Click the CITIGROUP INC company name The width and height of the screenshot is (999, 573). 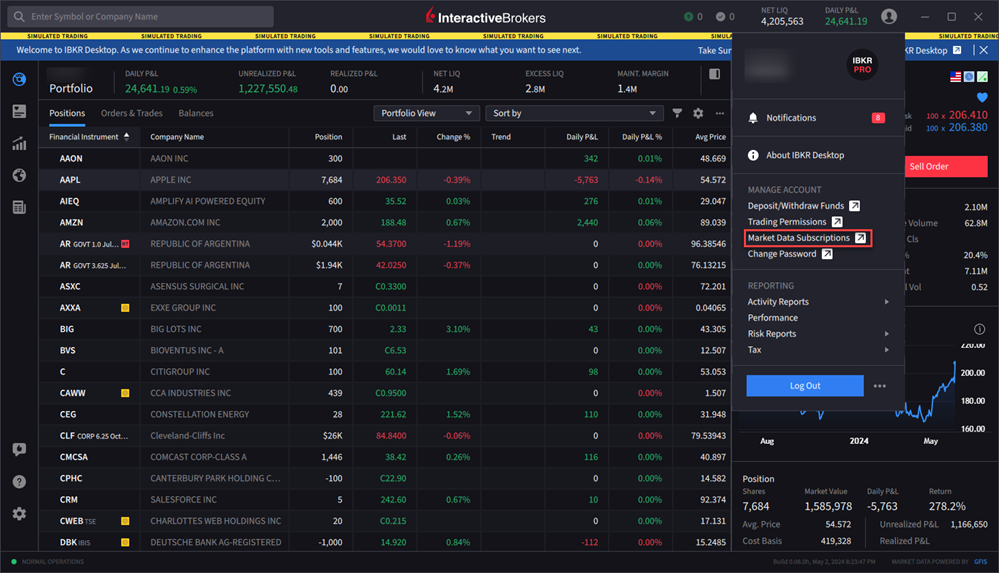180,372
